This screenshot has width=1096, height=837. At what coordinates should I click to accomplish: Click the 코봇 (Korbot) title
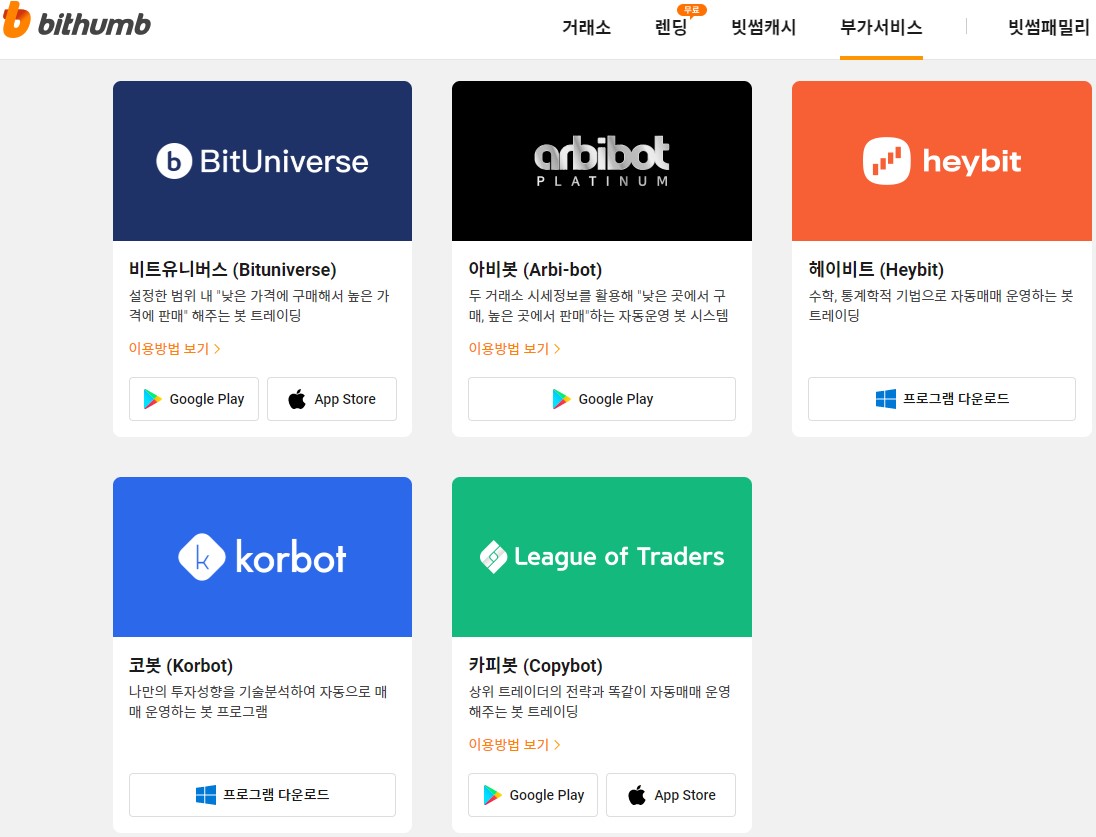(x=181, y=665)
